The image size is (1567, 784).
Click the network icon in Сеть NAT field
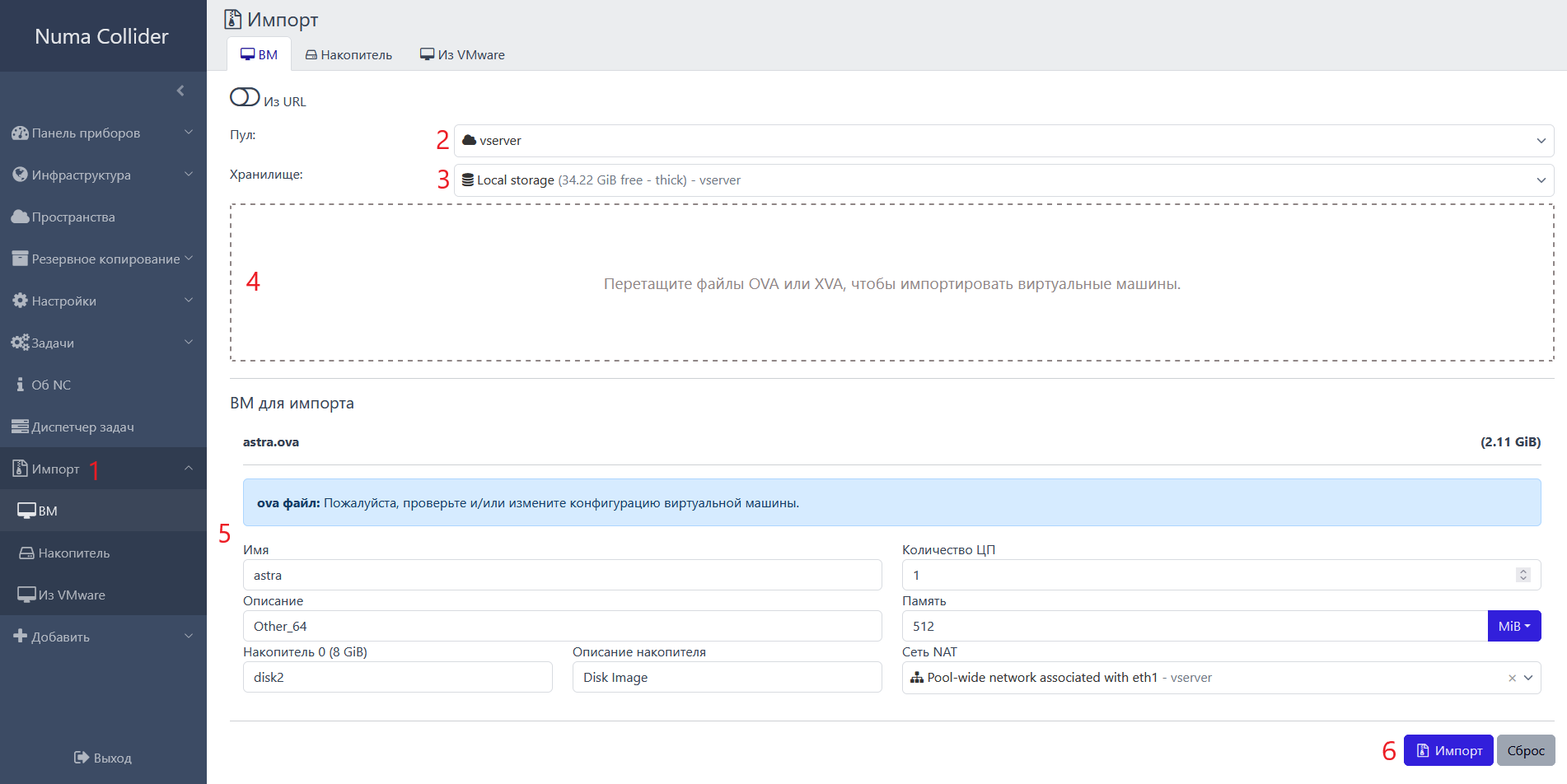[916, 677]
